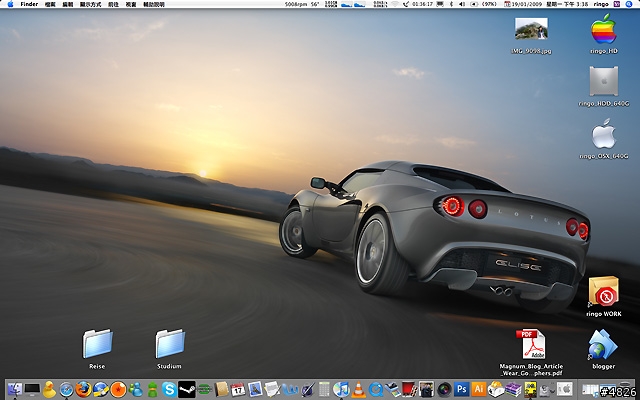Launch Preview from the Dock
640x400 pixels.
point(255,389)
